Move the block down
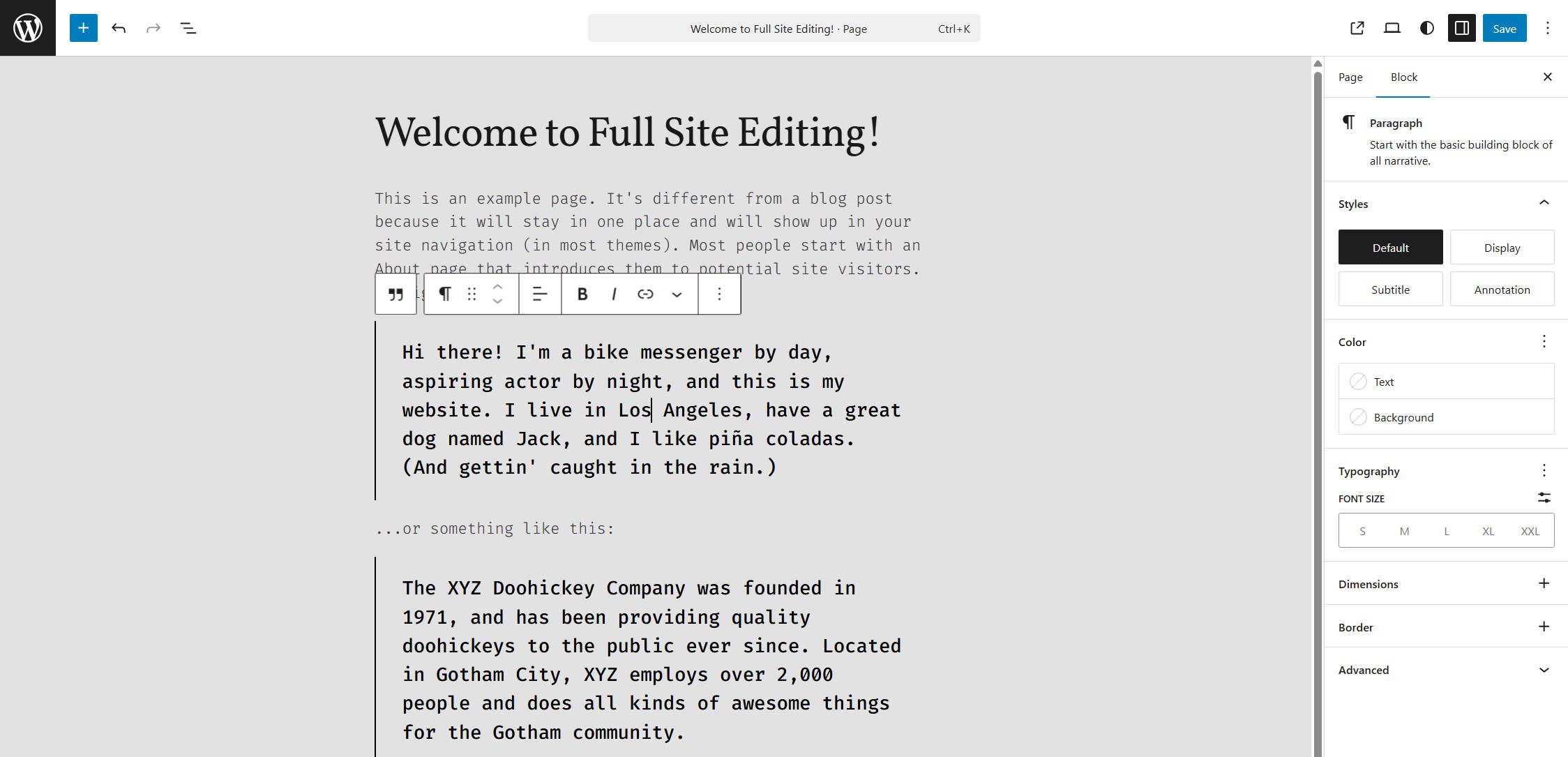 tap(497, 301)
